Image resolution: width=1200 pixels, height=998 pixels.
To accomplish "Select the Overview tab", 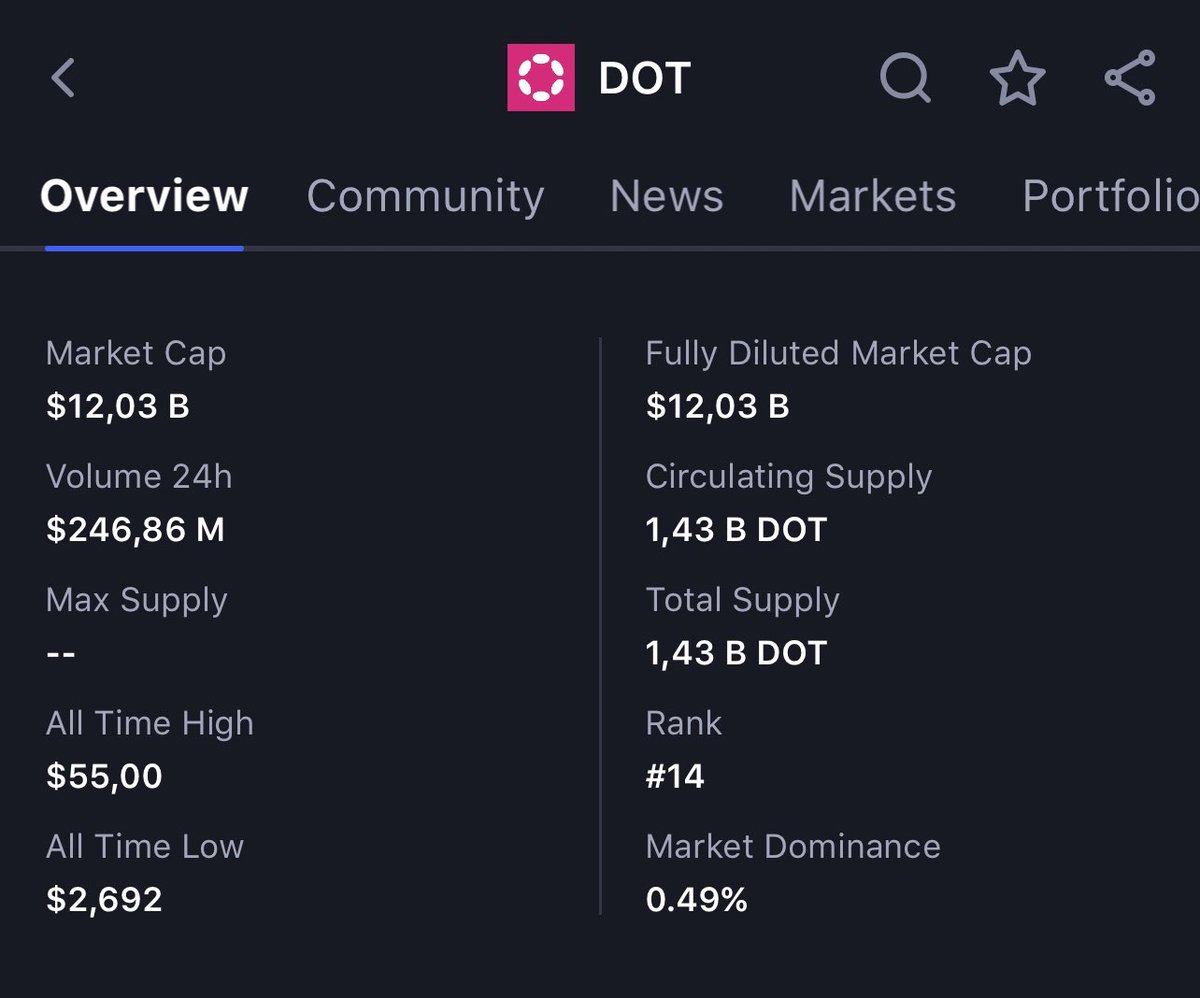I will pyautogui.click(x=144, y=196).
